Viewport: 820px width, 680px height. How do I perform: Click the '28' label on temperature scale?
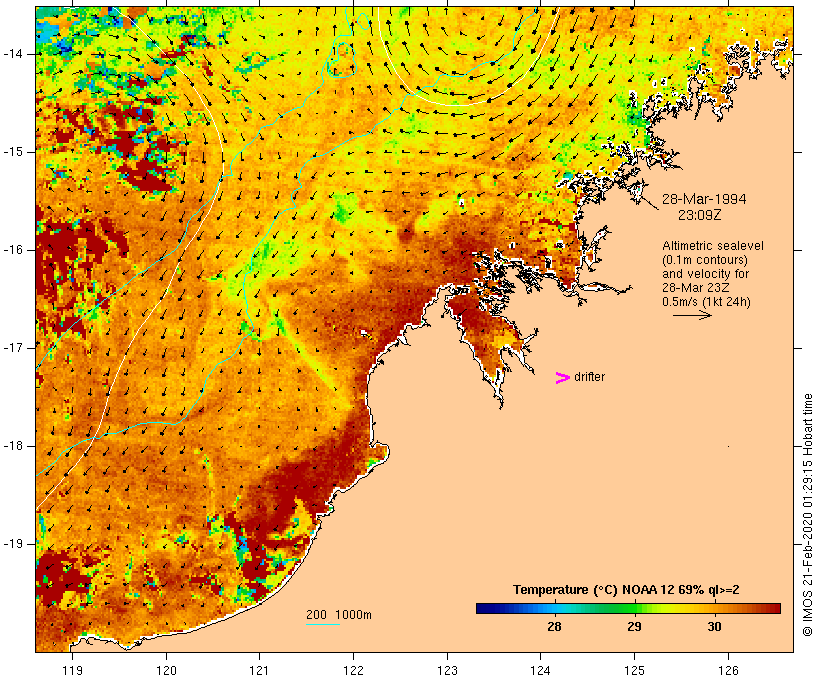coord(554,626)
